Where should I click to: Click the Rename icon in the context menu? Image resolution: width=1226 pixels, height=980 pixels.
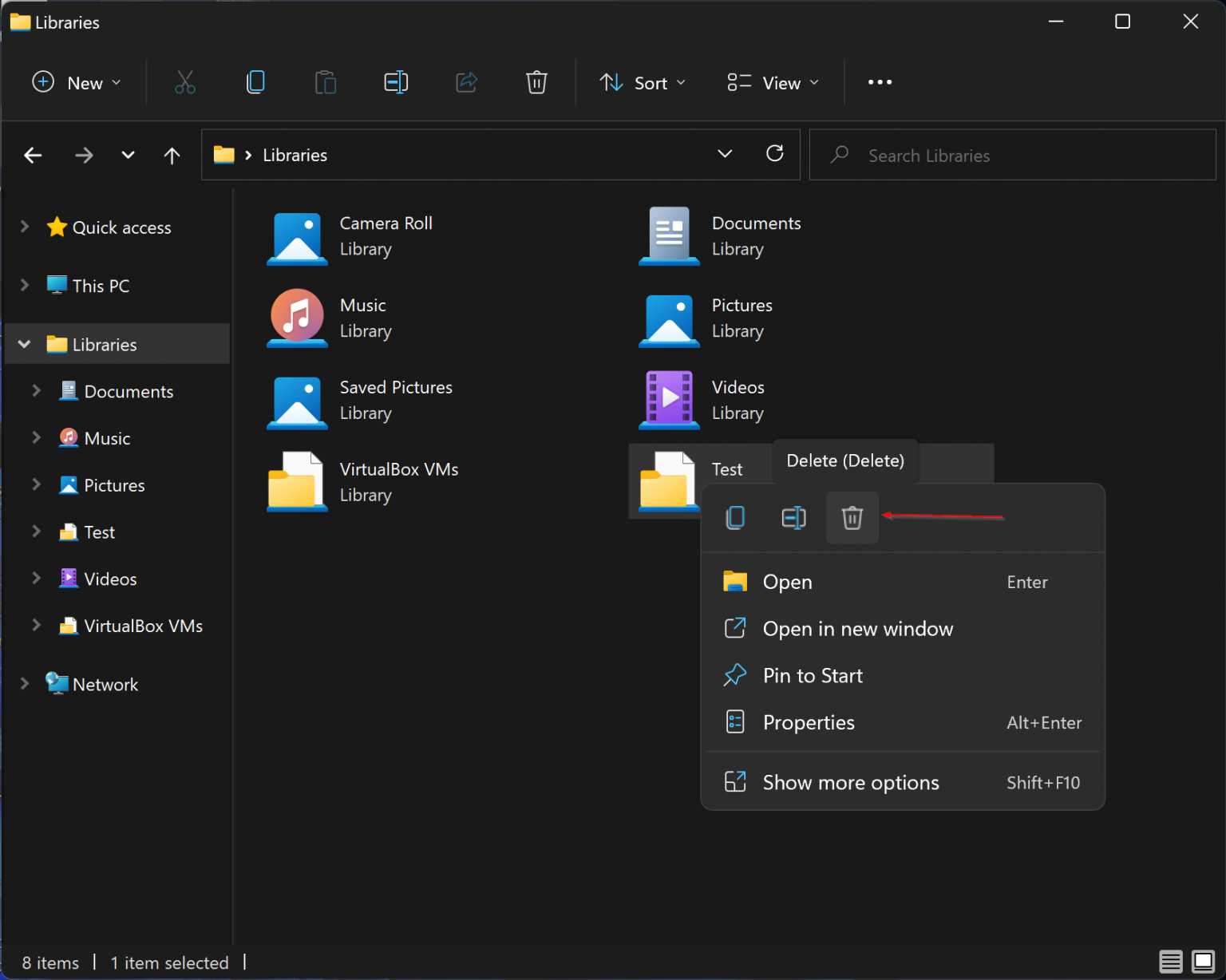(793, 517)
